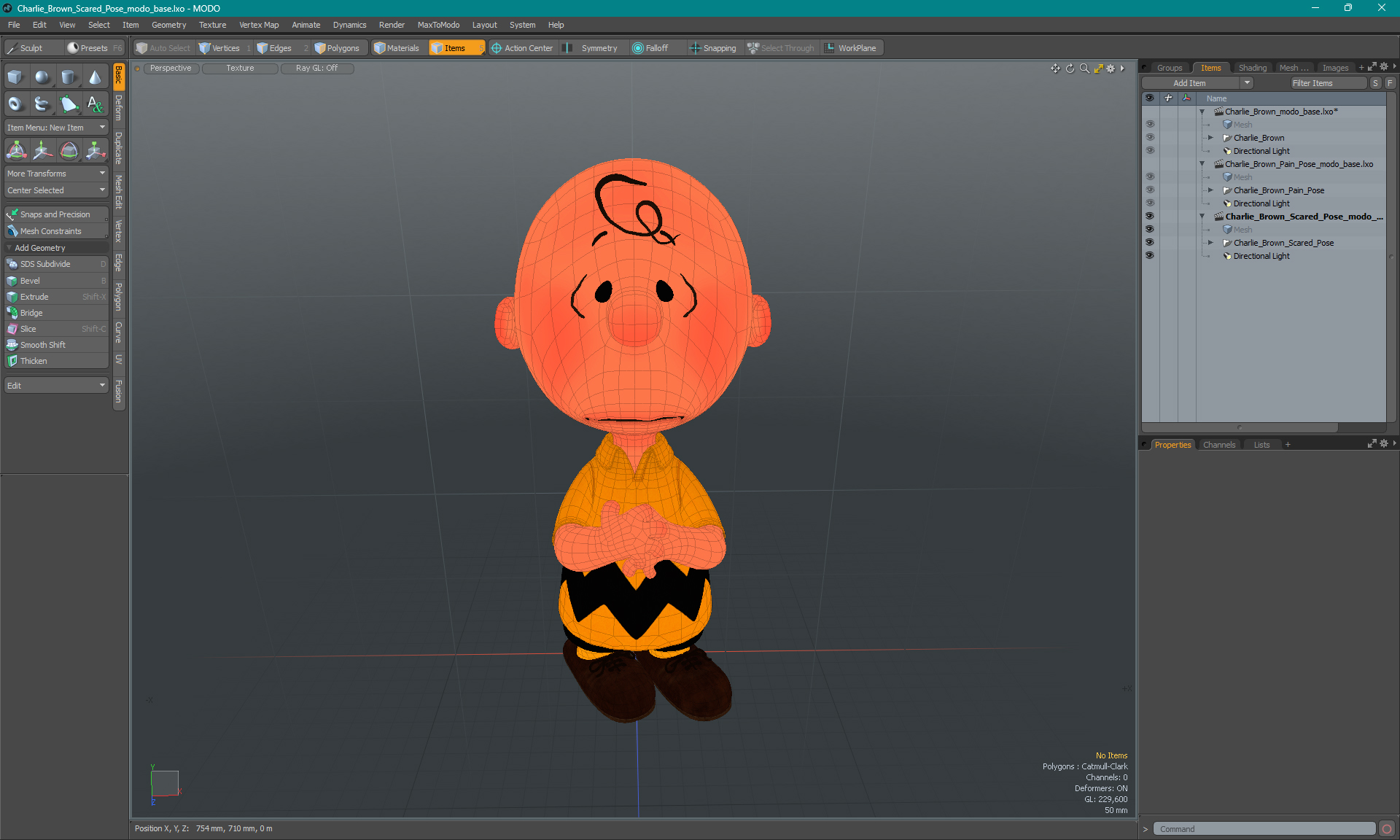This screenshot has height=840, width=1400.
Task: Toggle visibility of first scene's Mesh item
Action: coord(1150,125)
